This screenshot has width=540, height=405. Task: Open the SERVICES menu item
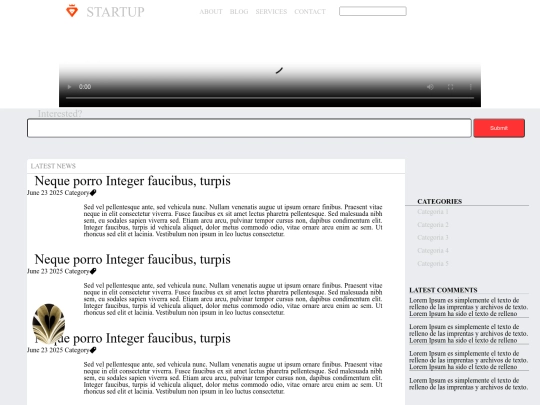tap(271, 12)
